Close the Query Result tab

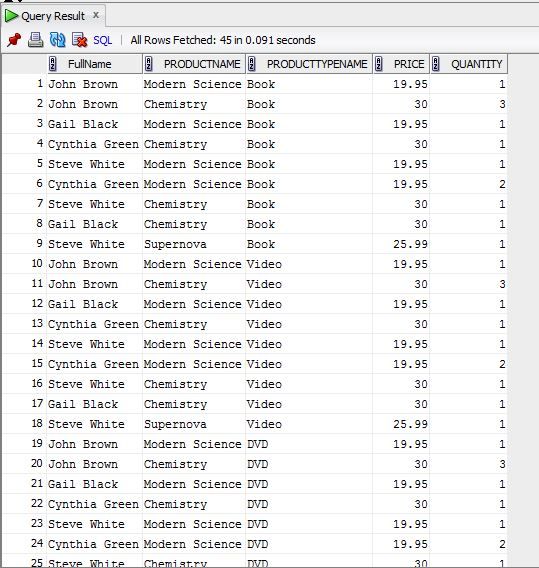click(96, 15)
